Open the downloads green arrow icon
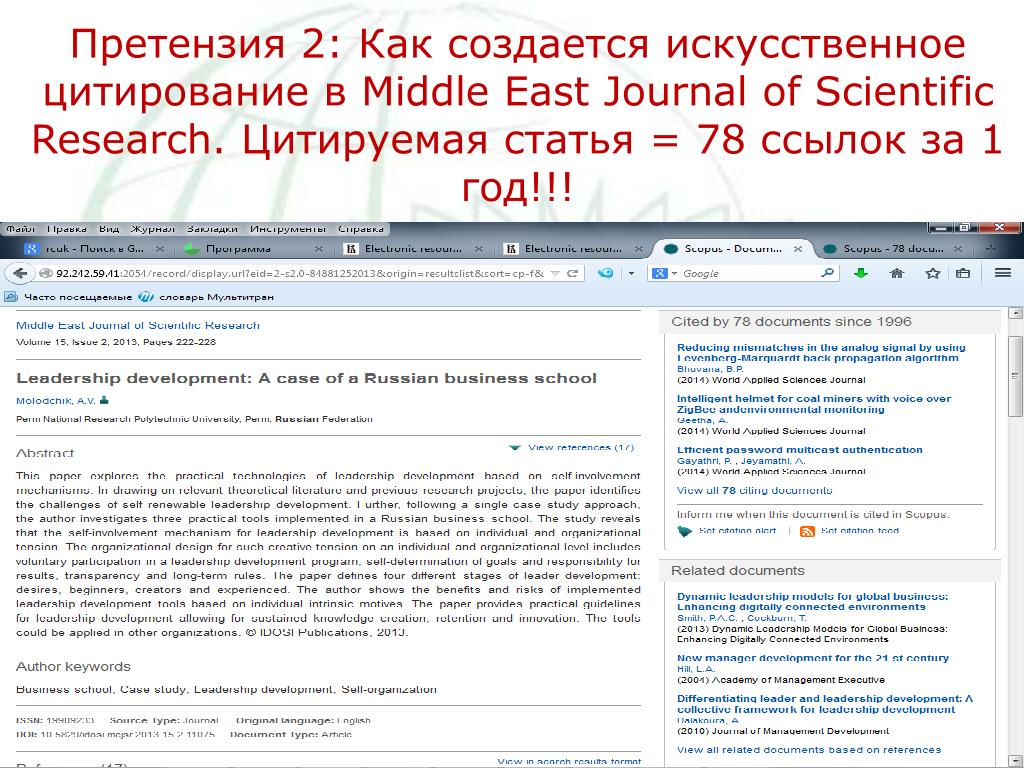The width and height of the screenshot is (1024, 768). tap(861, 273)
